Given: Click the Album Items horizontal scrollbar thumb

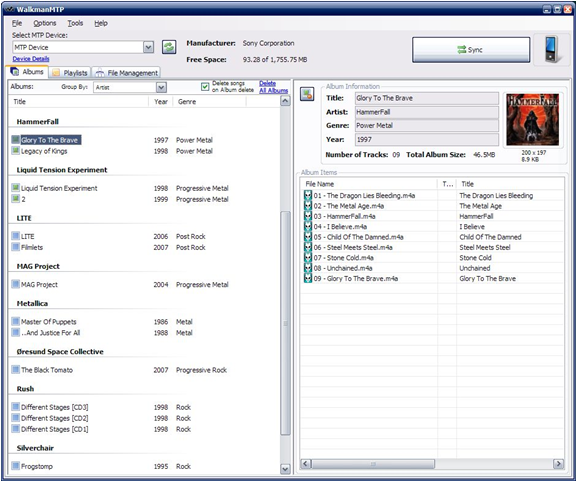Looking at the screenshot, I should (x=373, y=463).
